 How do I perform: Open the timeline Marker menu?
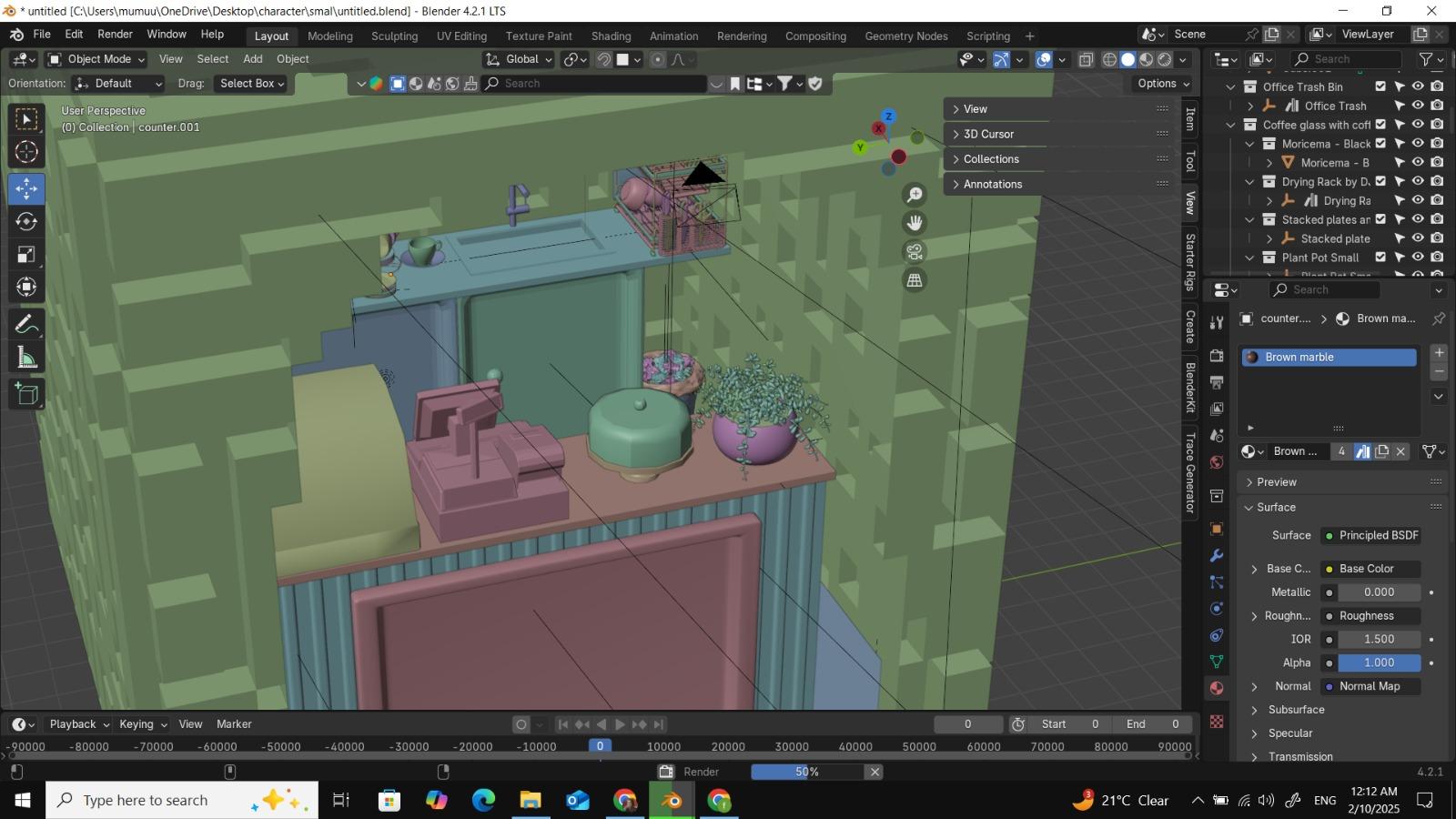point(234,725)
